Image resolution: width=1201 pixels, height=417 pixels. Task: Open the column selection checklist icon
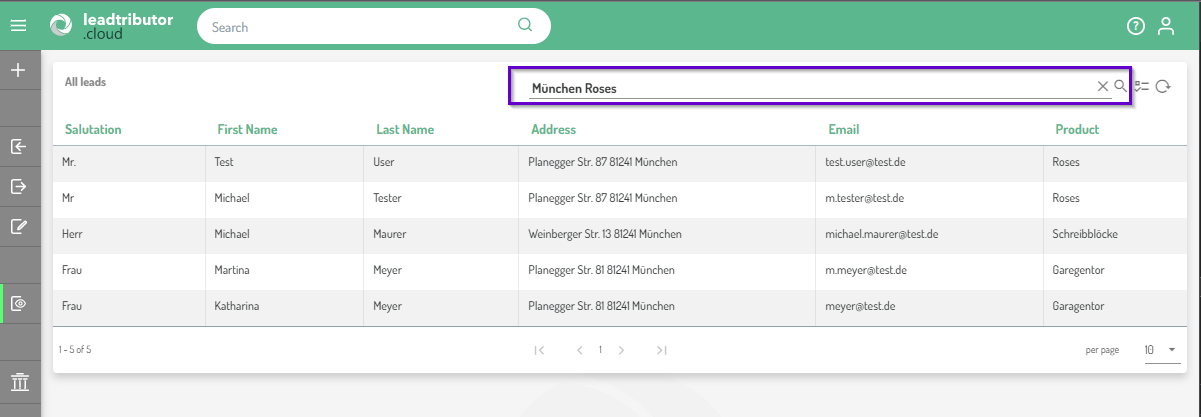[1142, 87]
